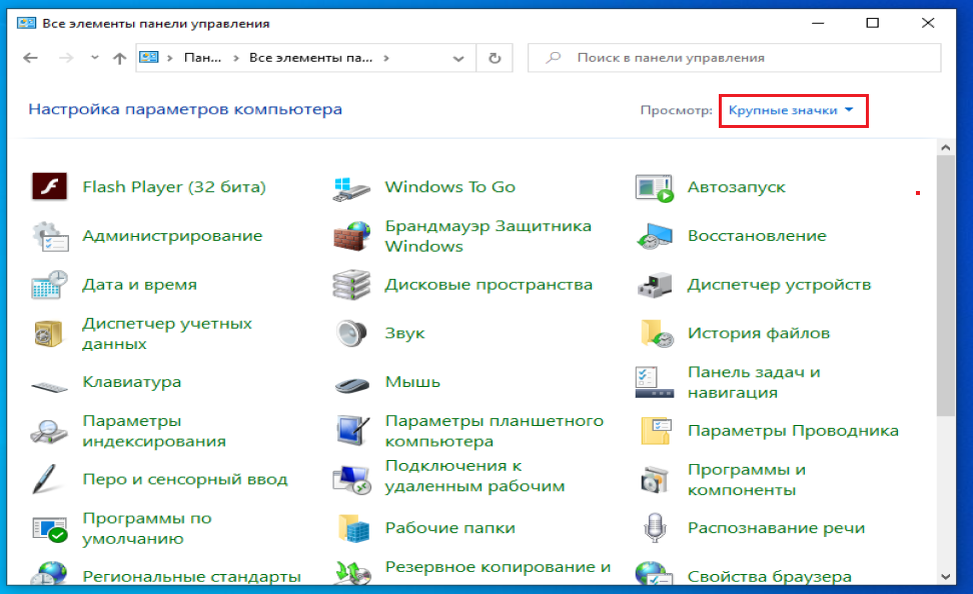Click the Звук speaker icon

pos(352,333)
